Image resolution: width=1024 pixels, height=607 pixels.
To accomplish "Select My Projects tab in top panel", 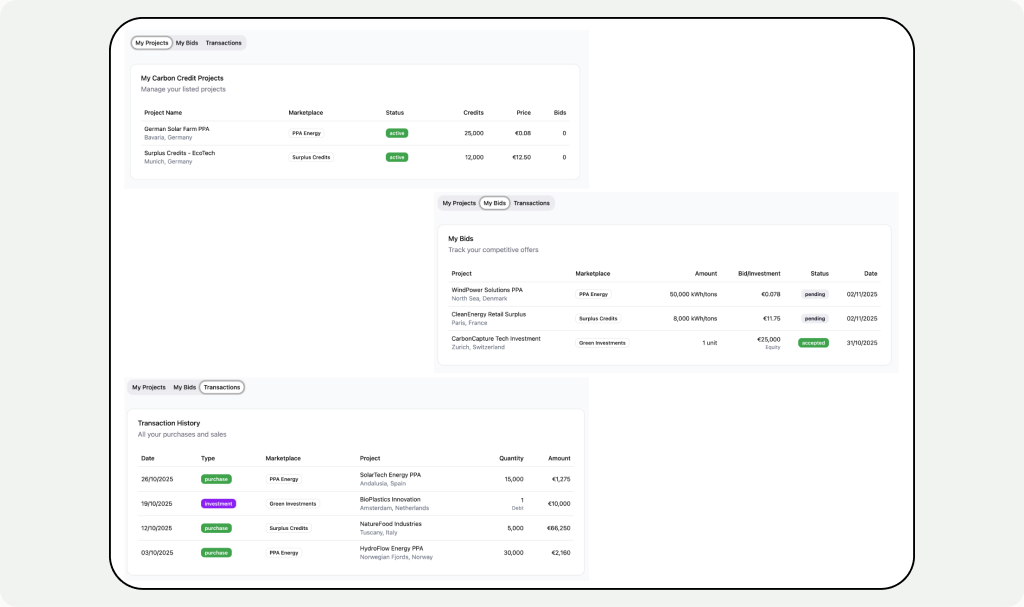I will tap(152, 43).
